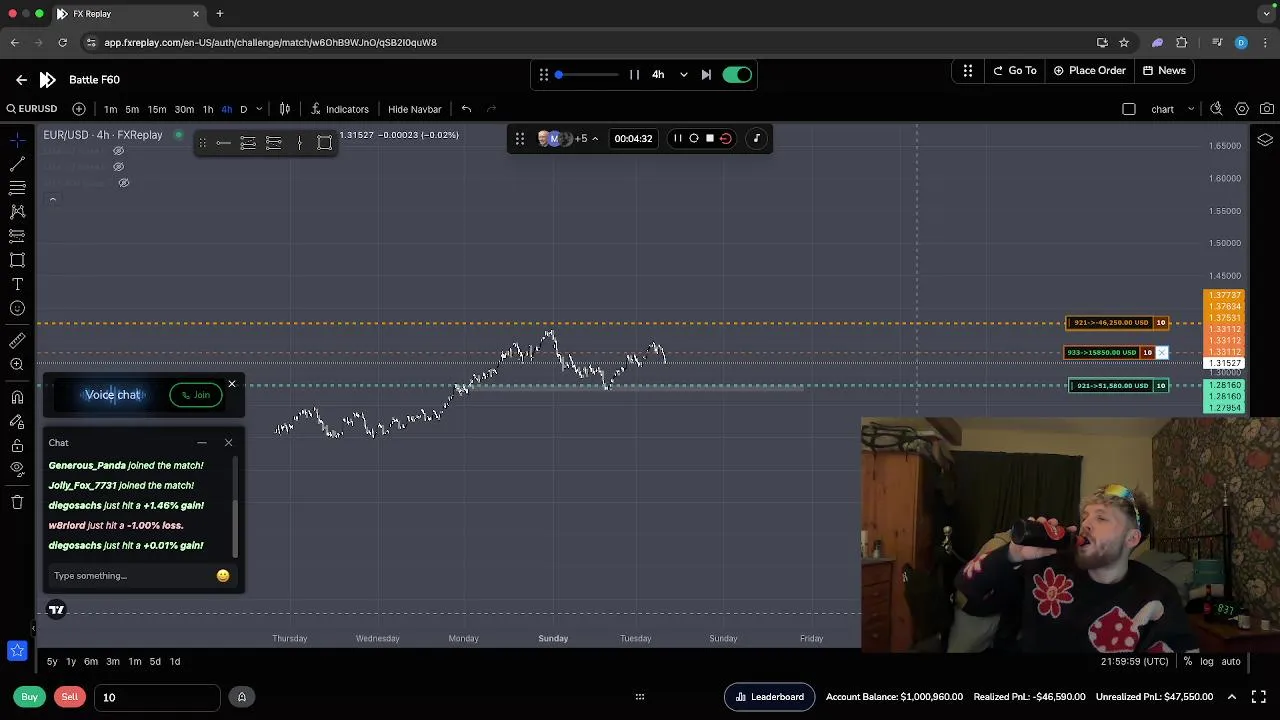Screen dimensions: 1280x720
Task: Select the trend line drawing tool
Action: tap(17, 163)
